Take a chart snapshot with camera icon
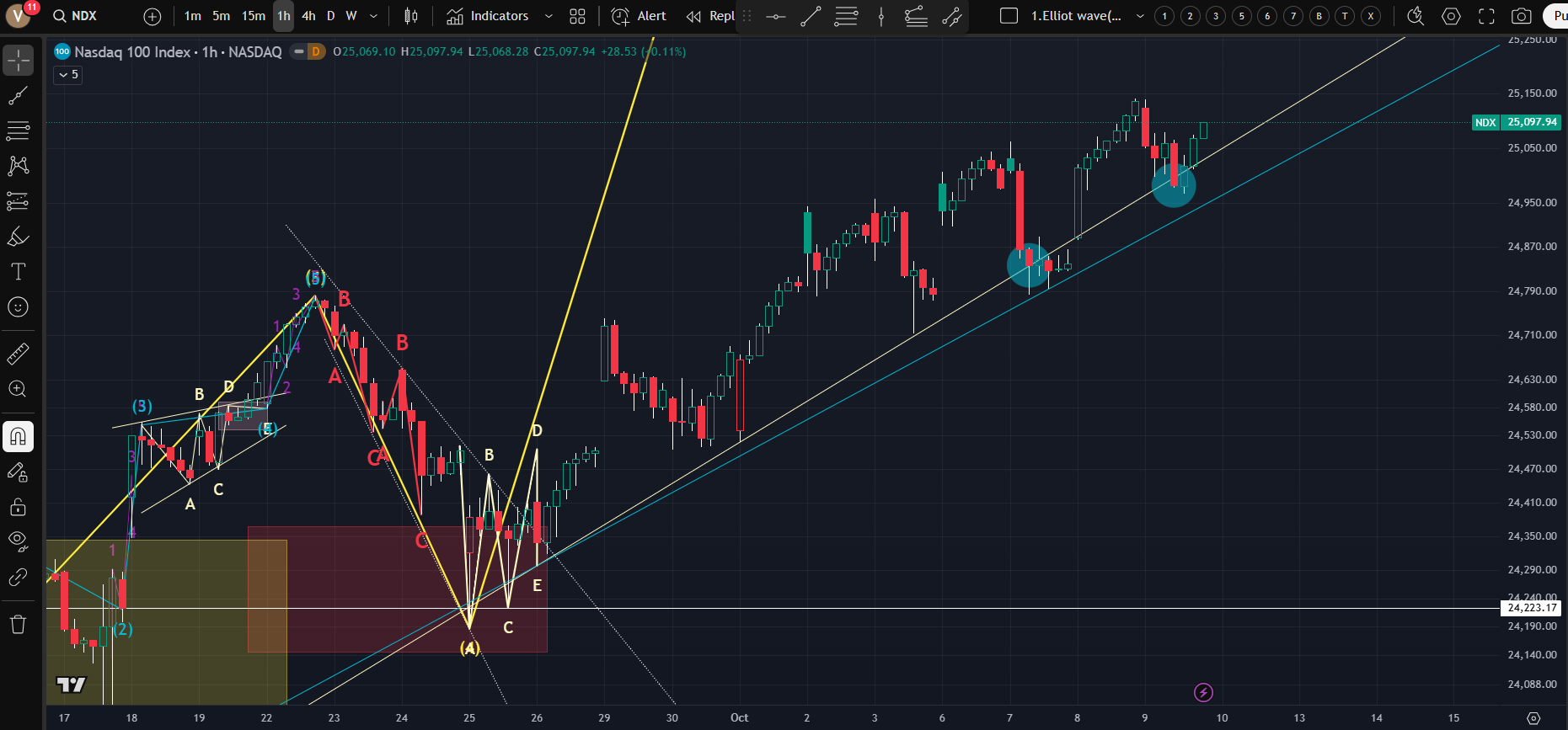Screen dimensions: 1568x730 tap(1521, 16)
